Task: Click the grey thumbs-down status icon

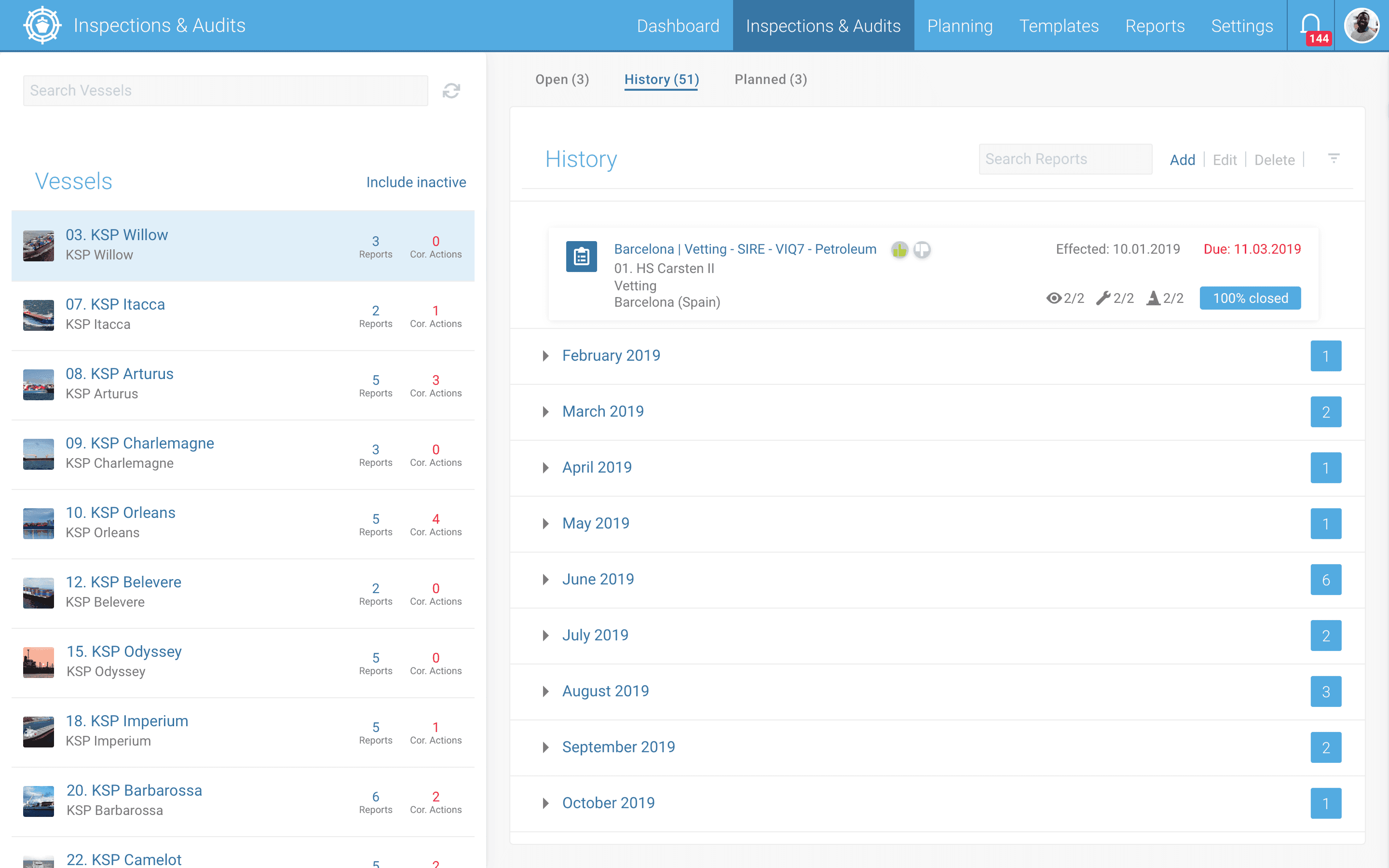Action: pyautogui.click(x=922, y=250)
